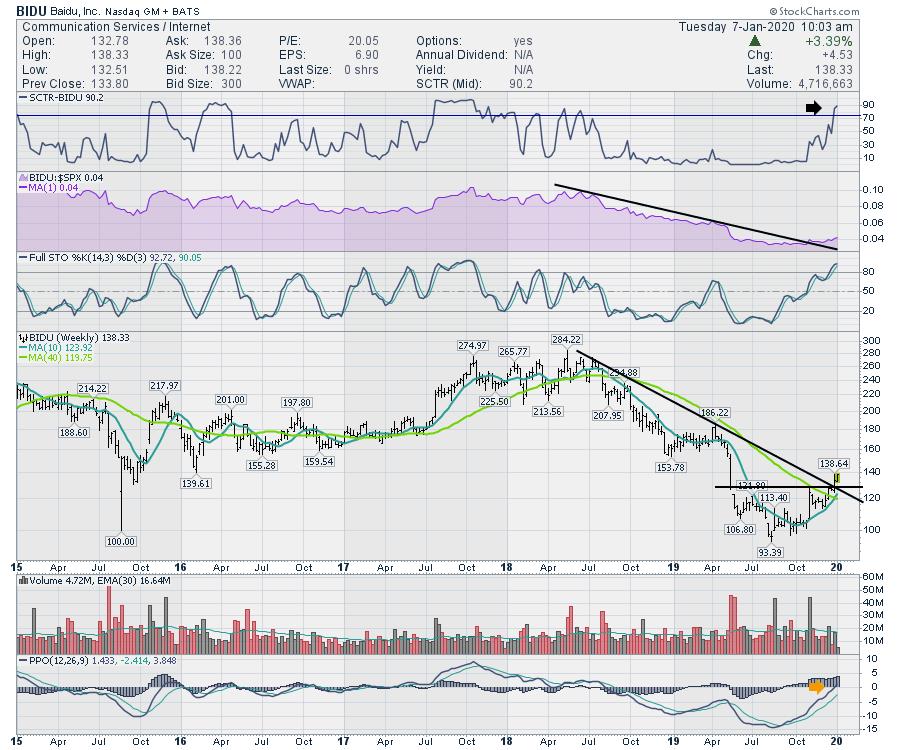Image resolution: width=900 pixels, height=750 pixels.
Task: Select the 153.78 price label
Action: pos(670,467)
